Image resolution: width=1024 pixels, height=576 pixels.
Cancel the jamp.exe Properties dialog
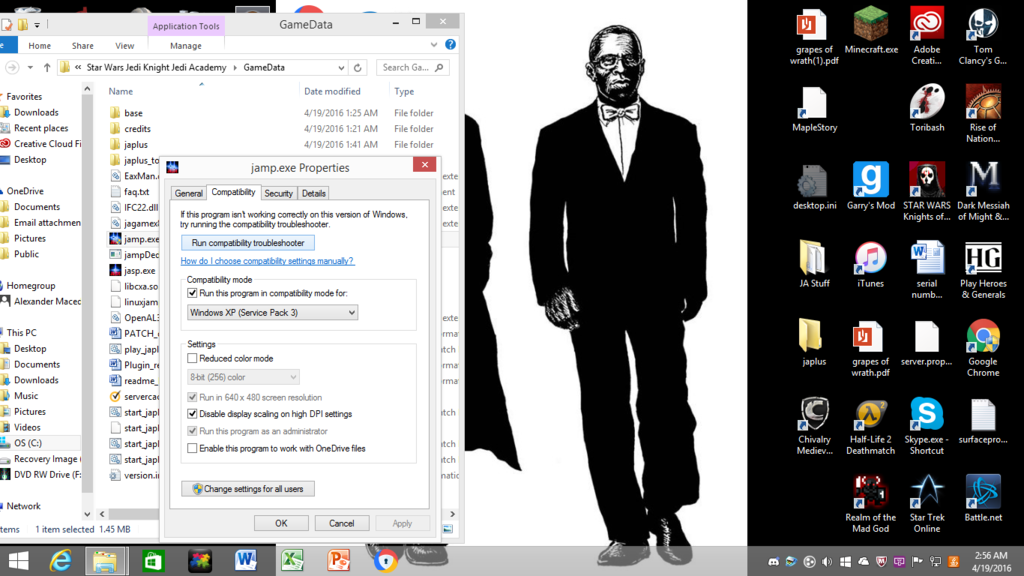click(342, 523)
